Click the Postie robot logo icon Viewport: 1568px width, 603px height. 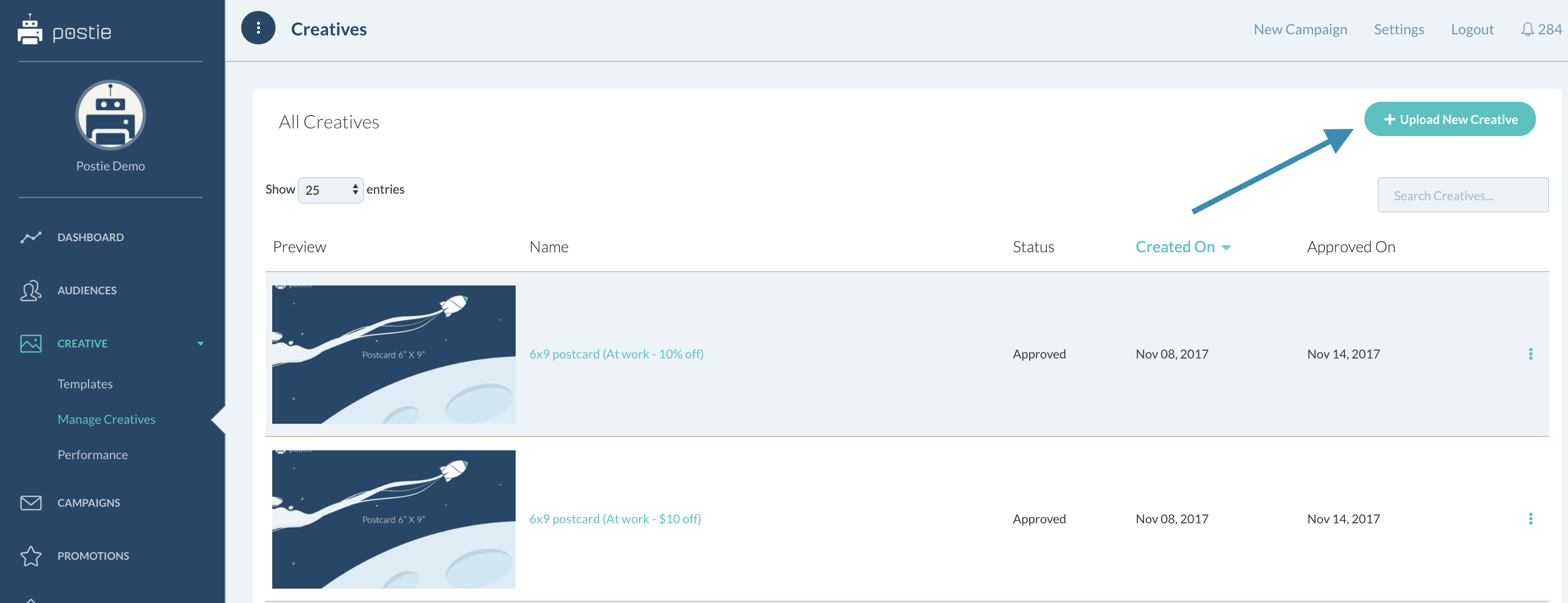click(30, 30)
